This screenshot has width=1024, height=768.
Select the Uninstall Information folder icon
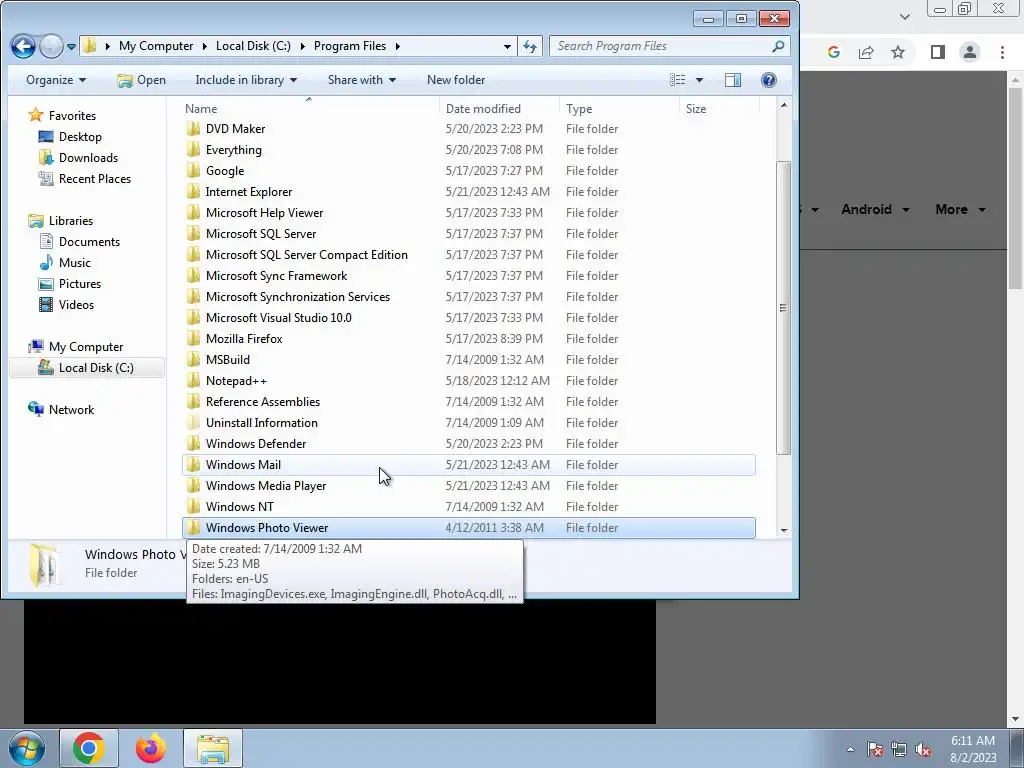tap(193, 423)
